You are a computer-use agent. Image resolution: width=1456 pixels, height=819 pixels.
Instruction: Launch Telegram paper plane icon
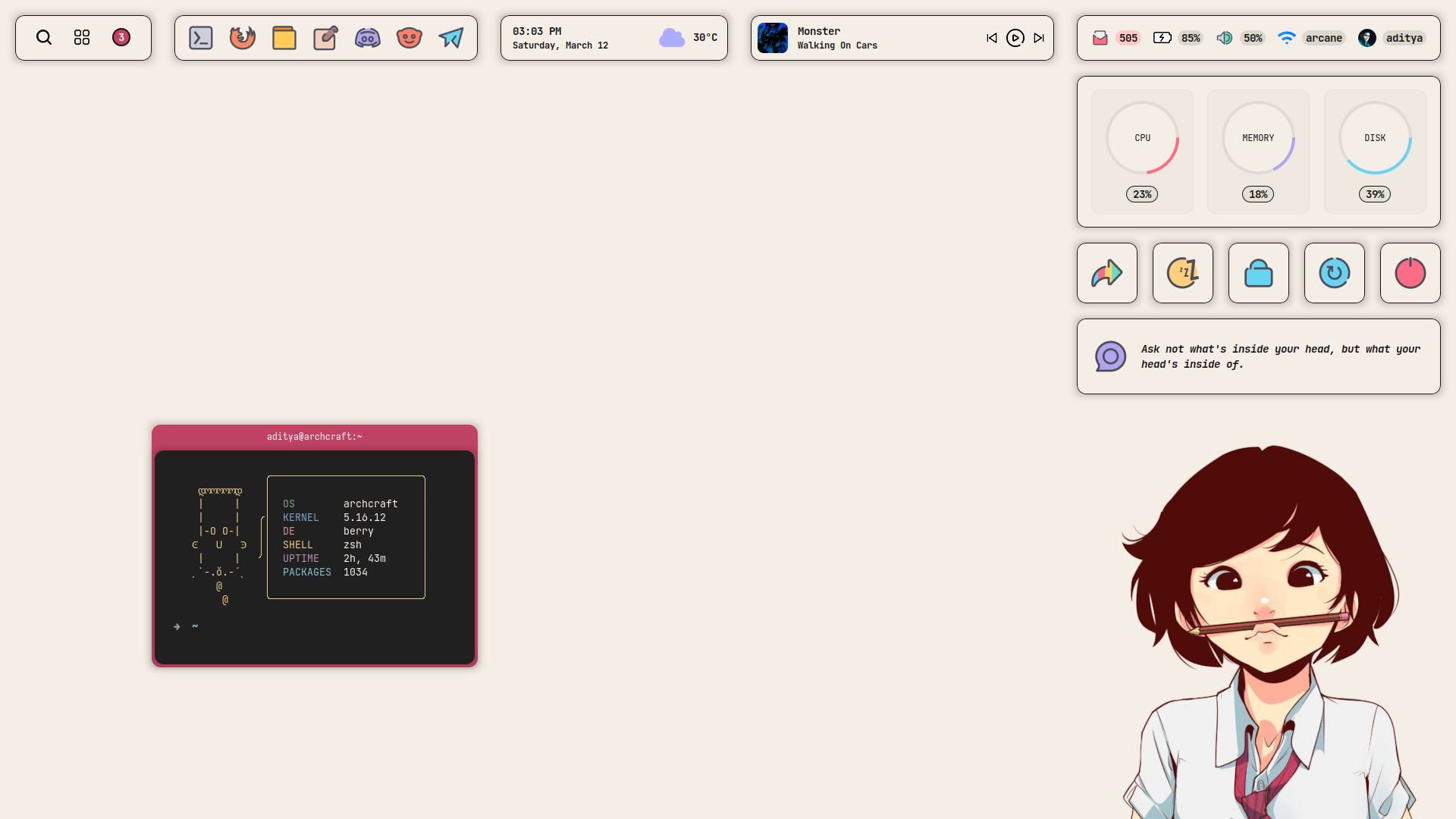click(x=451, y=38)
